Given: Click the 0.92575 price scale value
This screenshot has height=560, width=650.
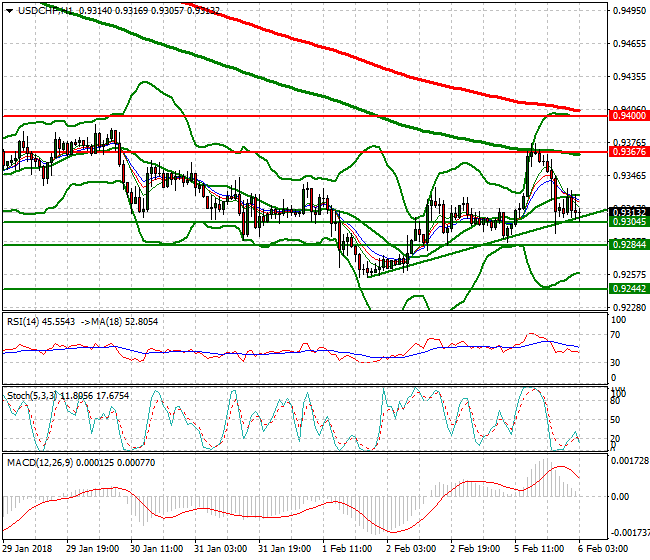Looking at the screenshot, I should click(x=629, y=274).
